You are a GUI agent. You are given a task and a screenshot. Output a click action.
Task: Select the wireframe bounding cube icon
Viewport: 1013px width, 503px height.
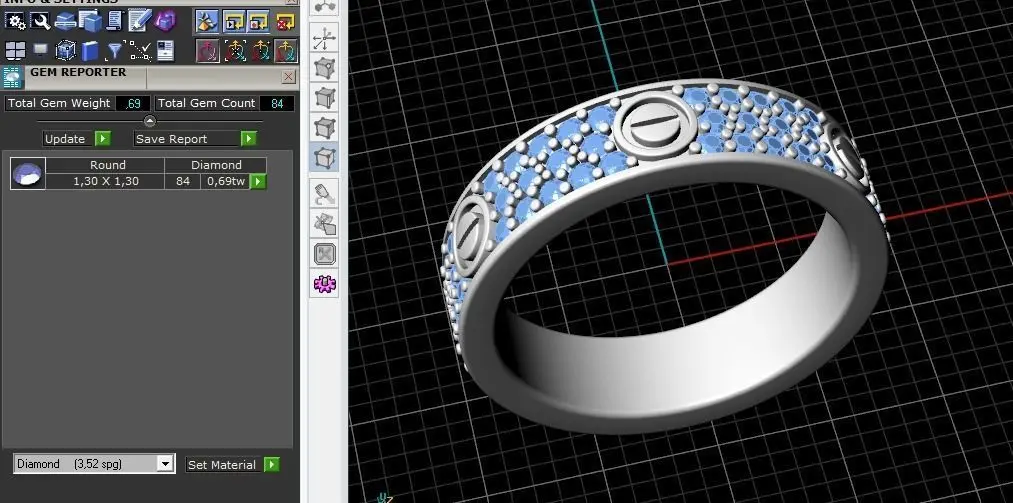65,50
